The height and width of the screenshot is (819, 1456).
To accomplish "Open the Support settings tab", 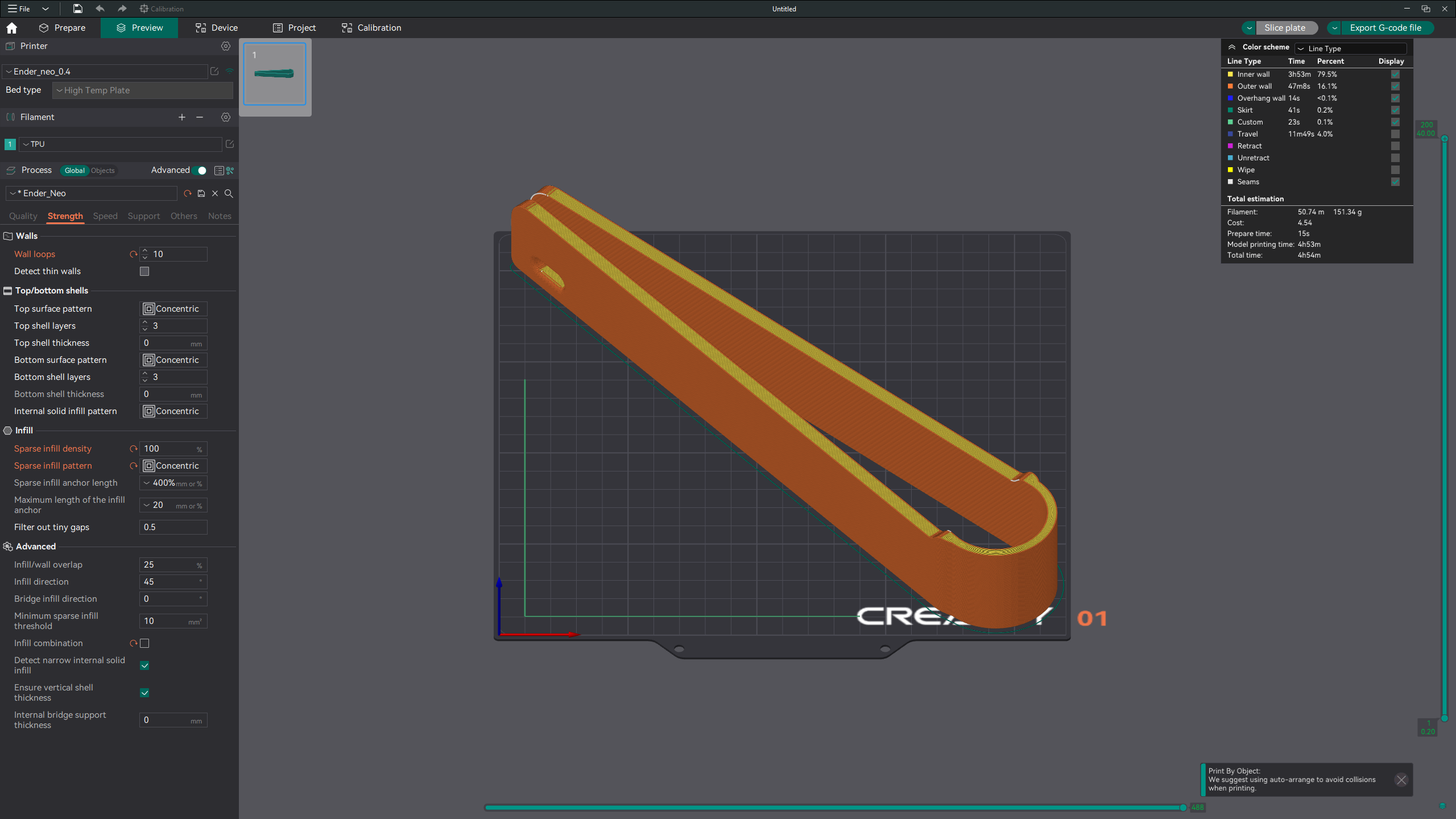I will 143,216.
